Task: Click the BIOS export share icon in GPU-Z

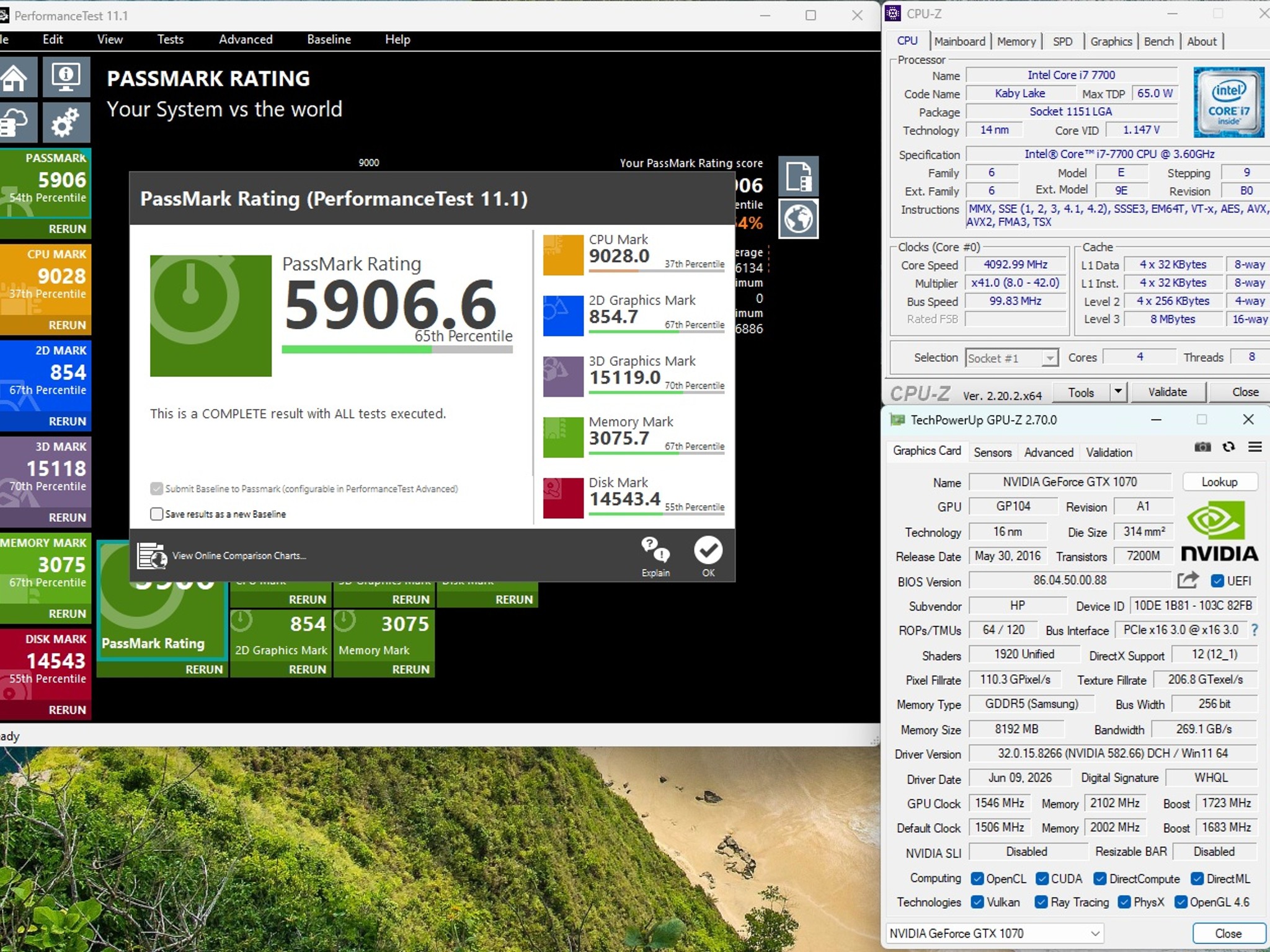Action: tap(1188, 581)
